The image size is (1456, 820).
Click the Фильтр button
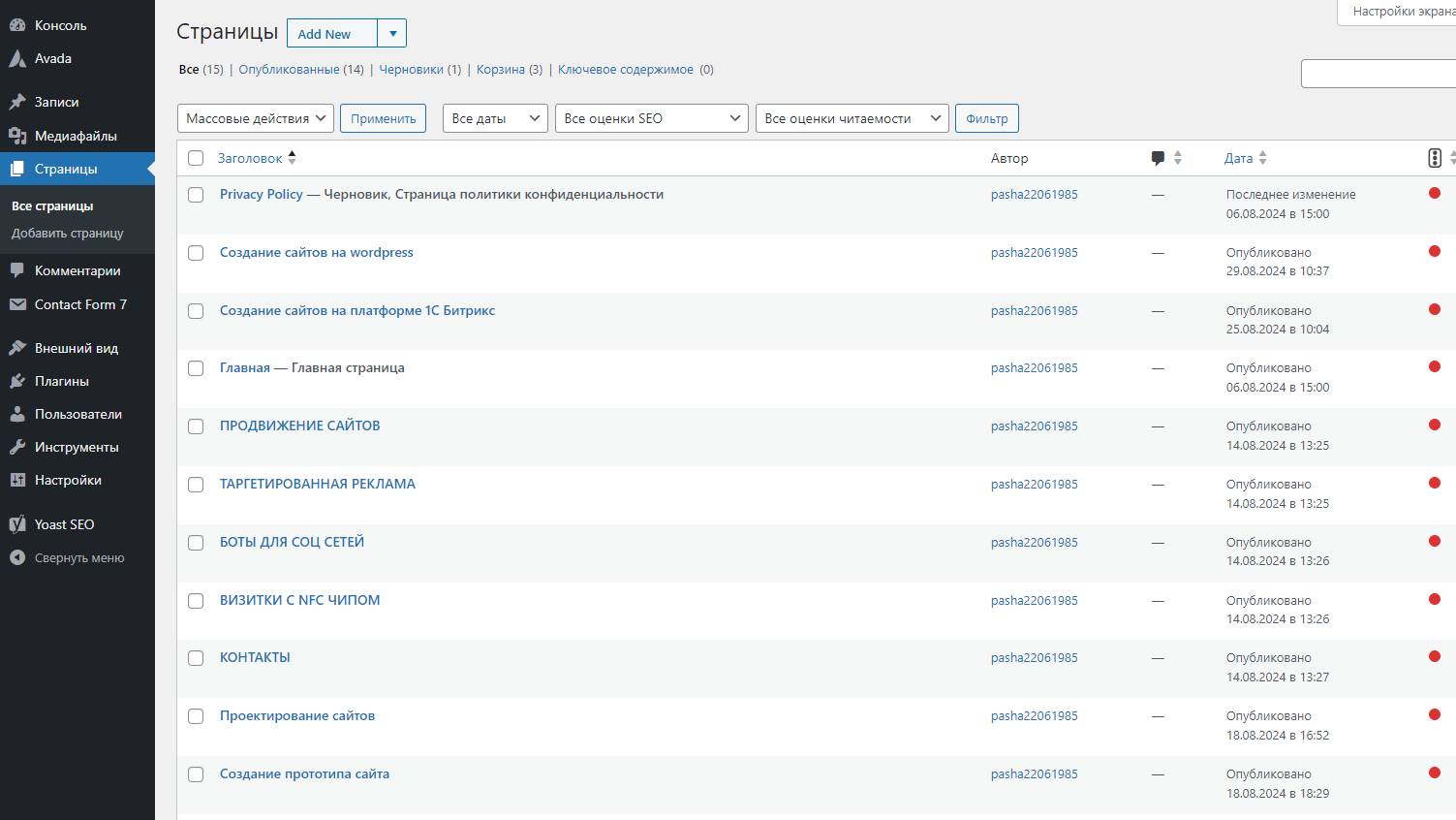986,118
